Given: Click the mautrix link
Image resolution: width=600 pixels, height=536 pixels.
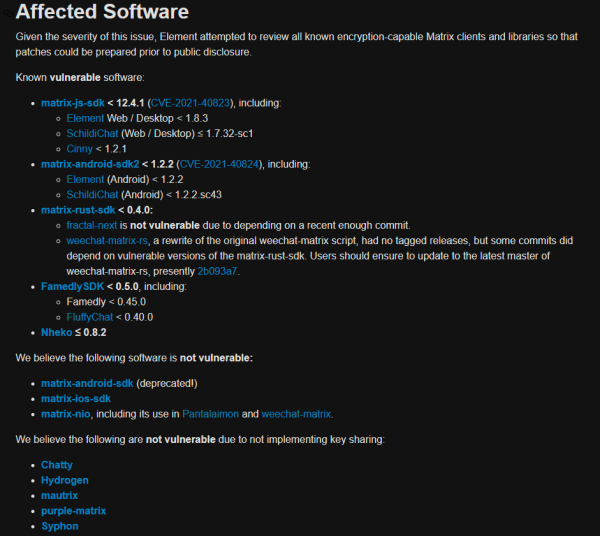Looking at the screenshot, I should click(59, 495).
